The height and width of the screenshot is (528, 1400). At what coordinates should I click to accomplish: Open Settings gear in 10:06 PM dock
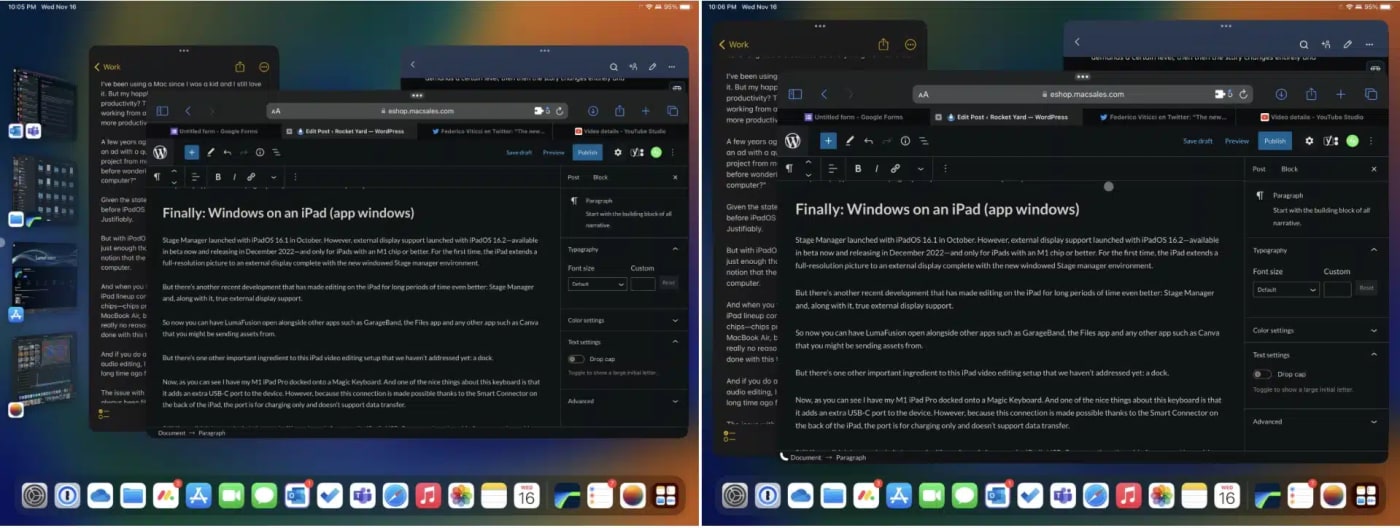click(x=735, y=495)
